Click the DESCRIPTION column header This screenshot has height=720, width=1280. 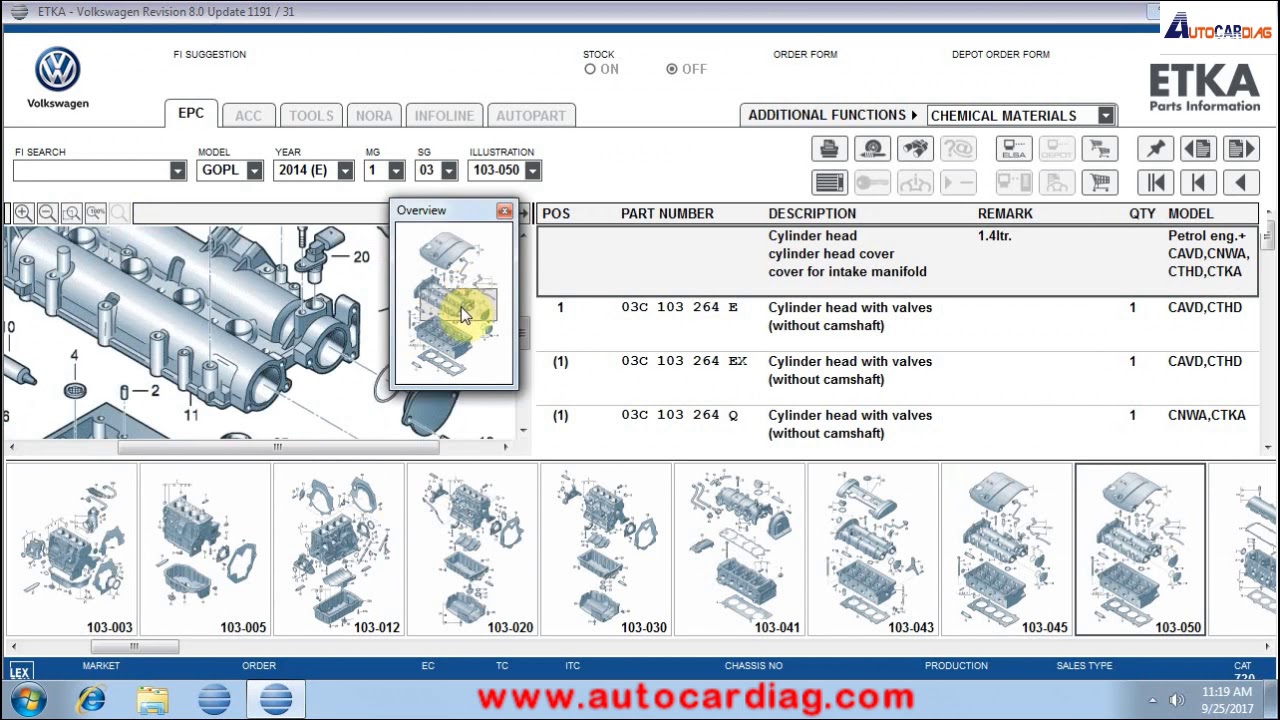[812, 214]
